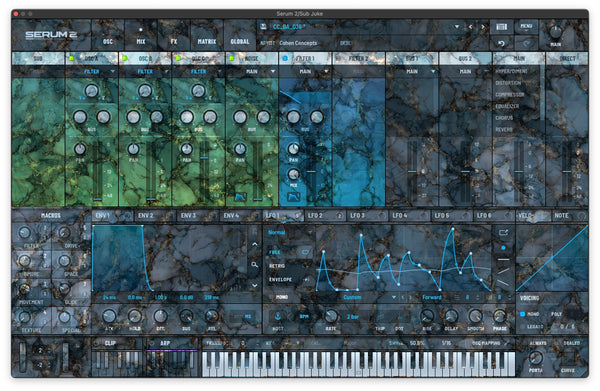Open OSC A FILTER routing dropdown
Image resolution: width=600 pixels, height=391 pixels.
(91, 72)
